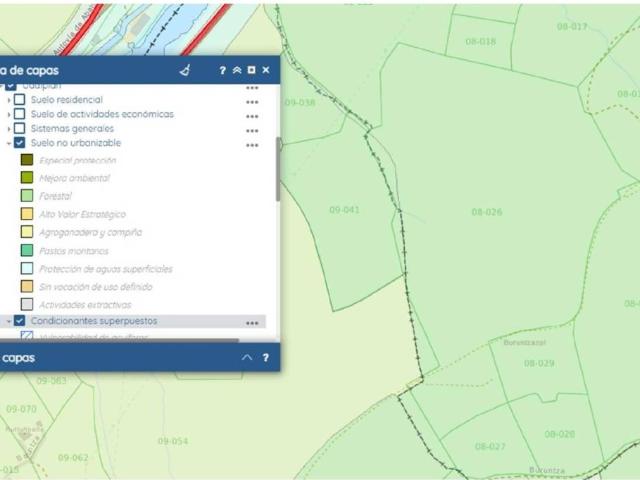Click the layers panel horizontal scrollbar
Image resolution: width=640 pixels, height=480 pixels.
pos(119,340)
